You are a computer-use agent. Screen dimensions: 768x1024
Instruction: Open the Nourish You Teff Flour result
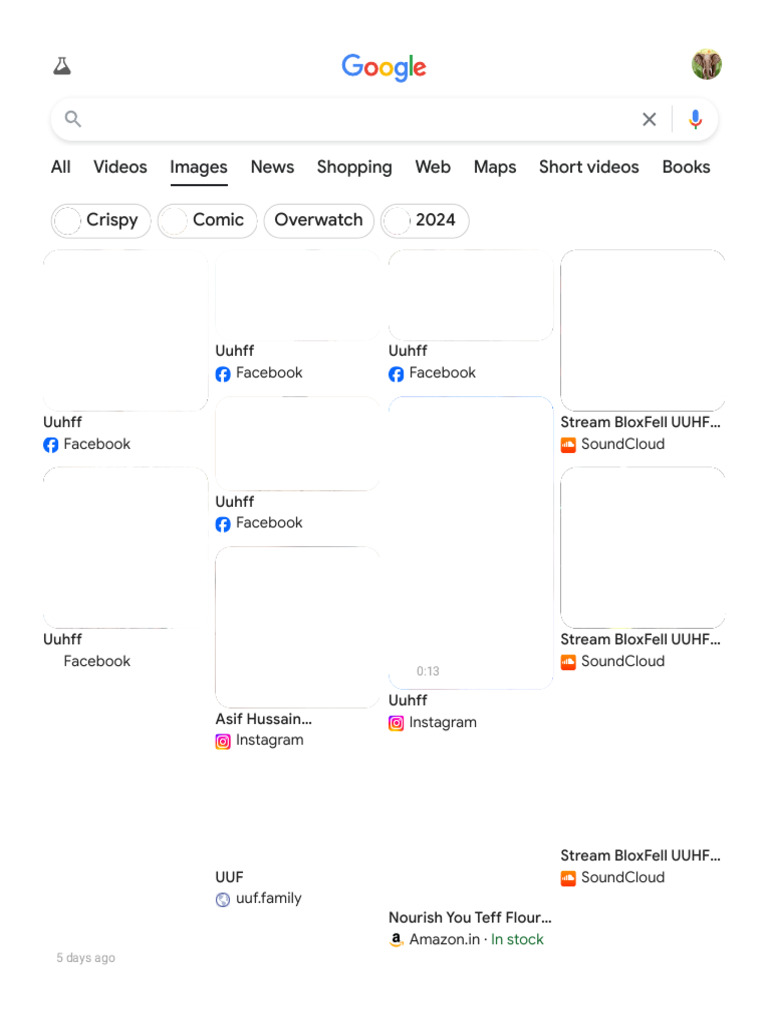(469, 917)
